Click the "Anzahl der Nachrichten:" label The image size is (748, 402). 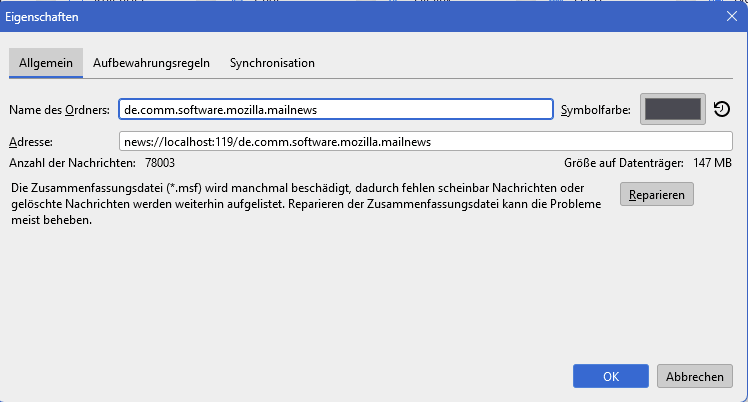pos(72,162)
